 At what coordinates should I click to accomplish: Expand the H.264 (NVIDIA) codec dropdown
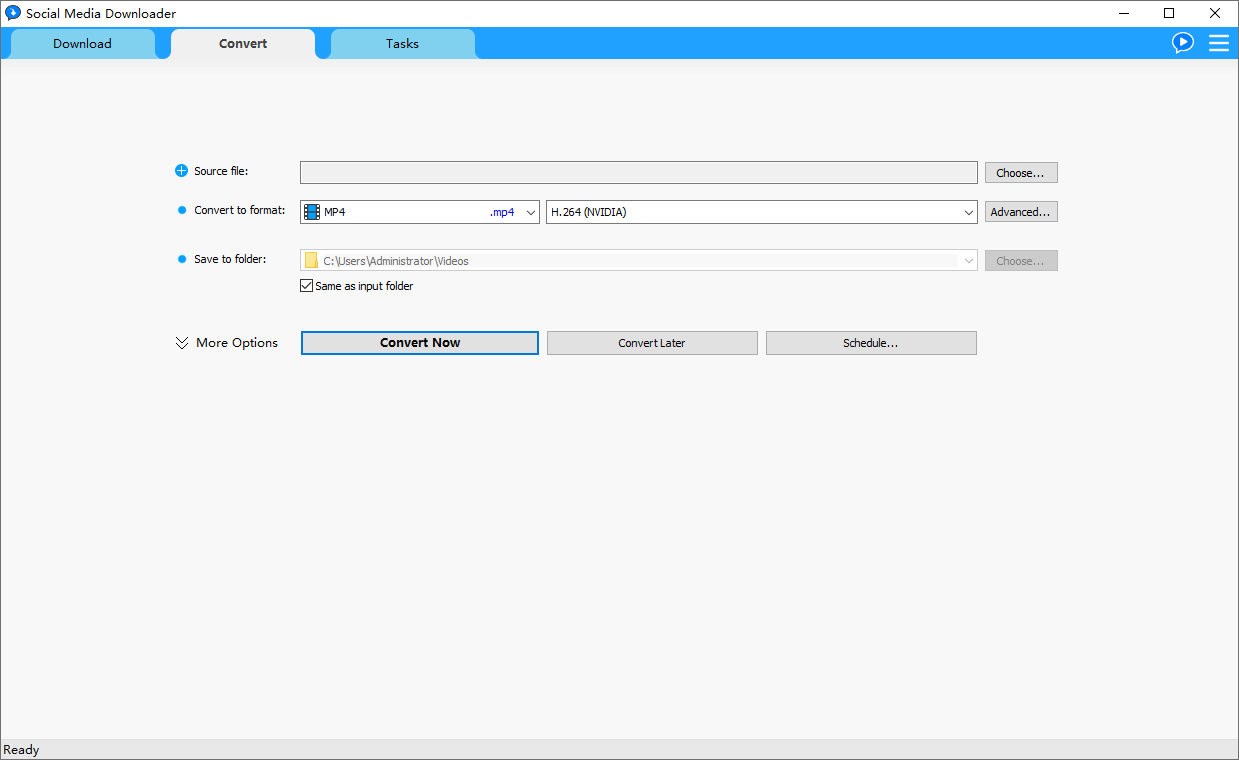pyautogui.click(x=968, y=212)
